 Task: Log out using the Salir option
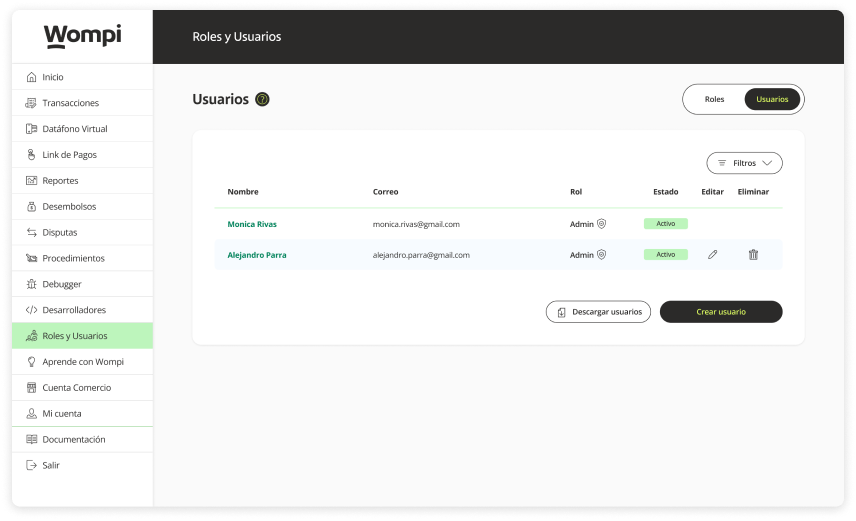coord(50,465)
